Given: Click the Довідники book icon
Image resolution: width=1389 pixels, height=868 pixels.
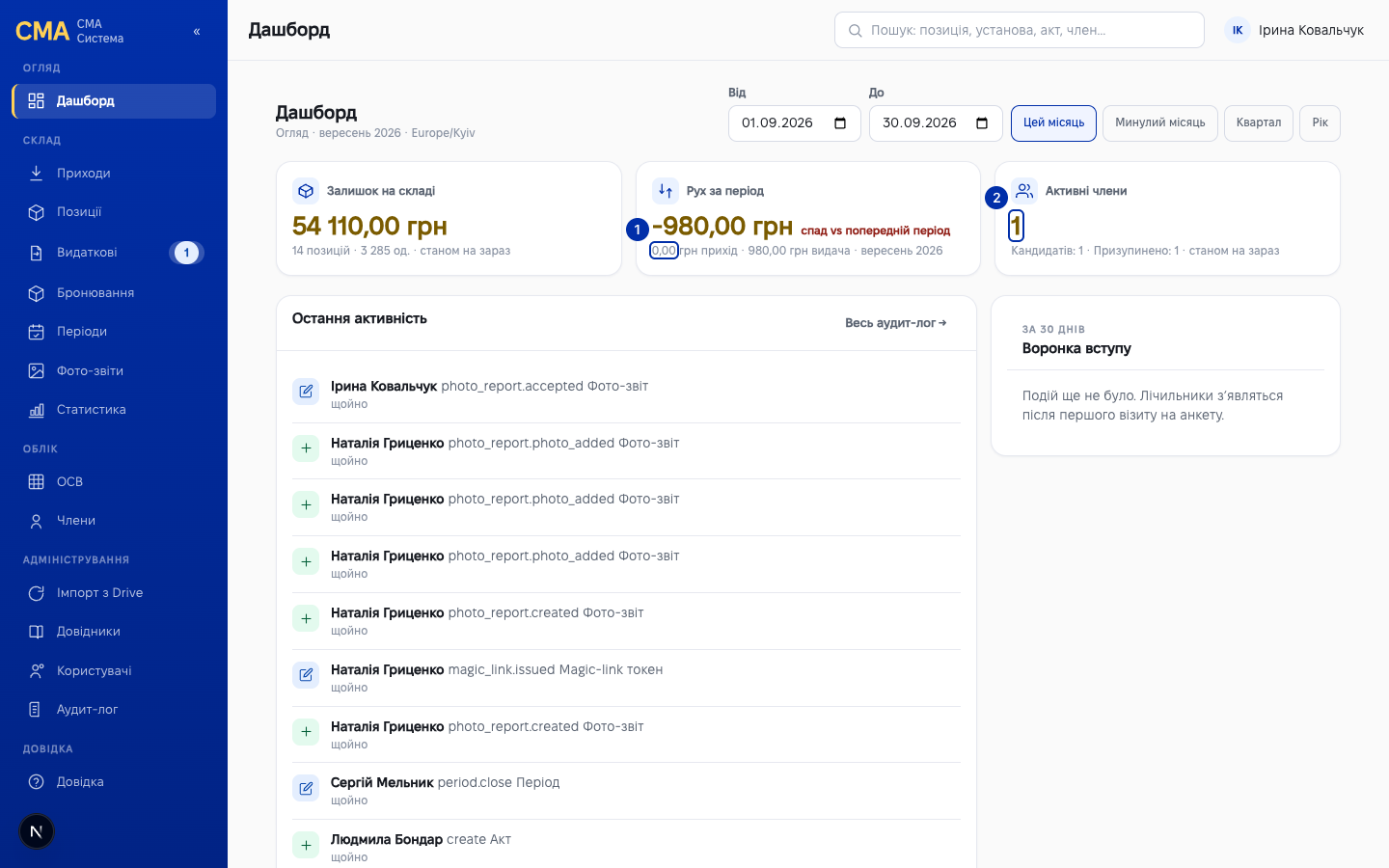Looking at the screenshot, I should click(x=36, y=632).
